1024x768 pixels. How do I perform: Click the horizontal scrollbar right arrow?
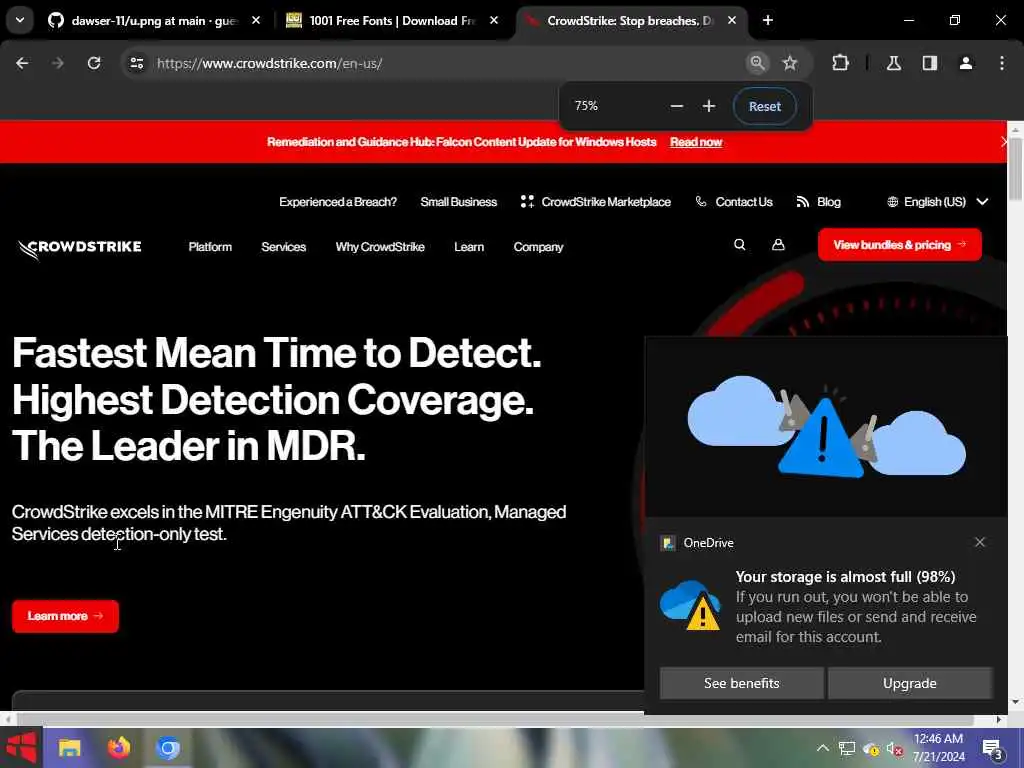pos(999,720)
